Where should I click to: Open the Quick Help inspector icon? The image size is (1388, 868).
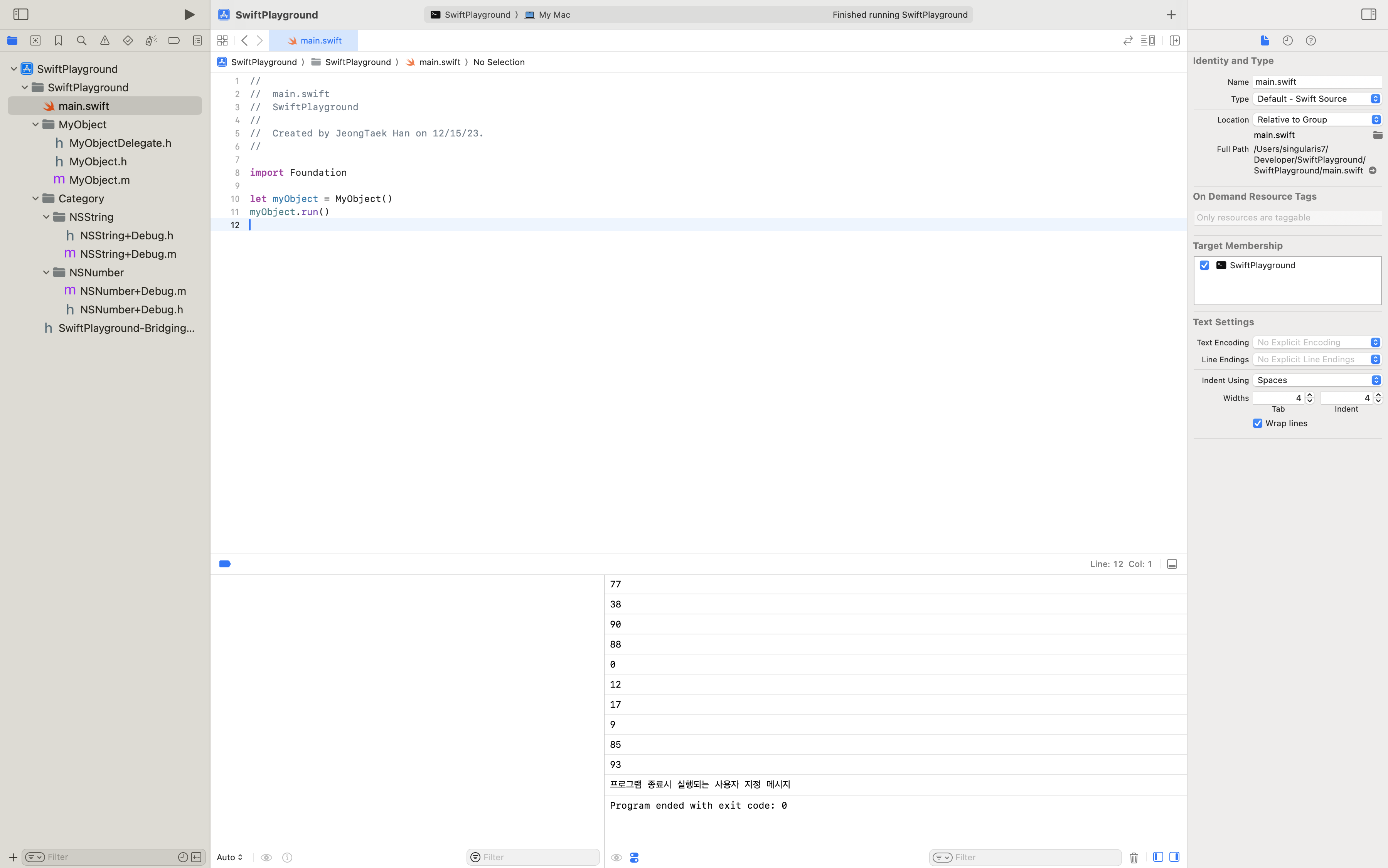1311,40
